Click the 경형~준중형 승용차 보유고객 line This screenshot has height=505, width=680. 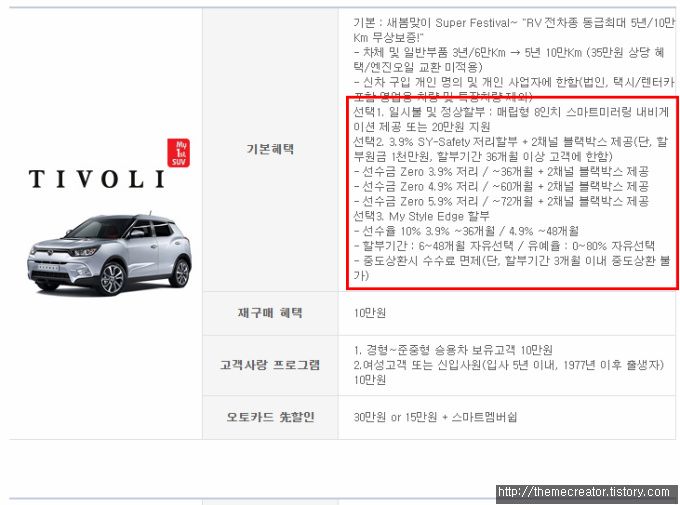click(x=453, y=350)
